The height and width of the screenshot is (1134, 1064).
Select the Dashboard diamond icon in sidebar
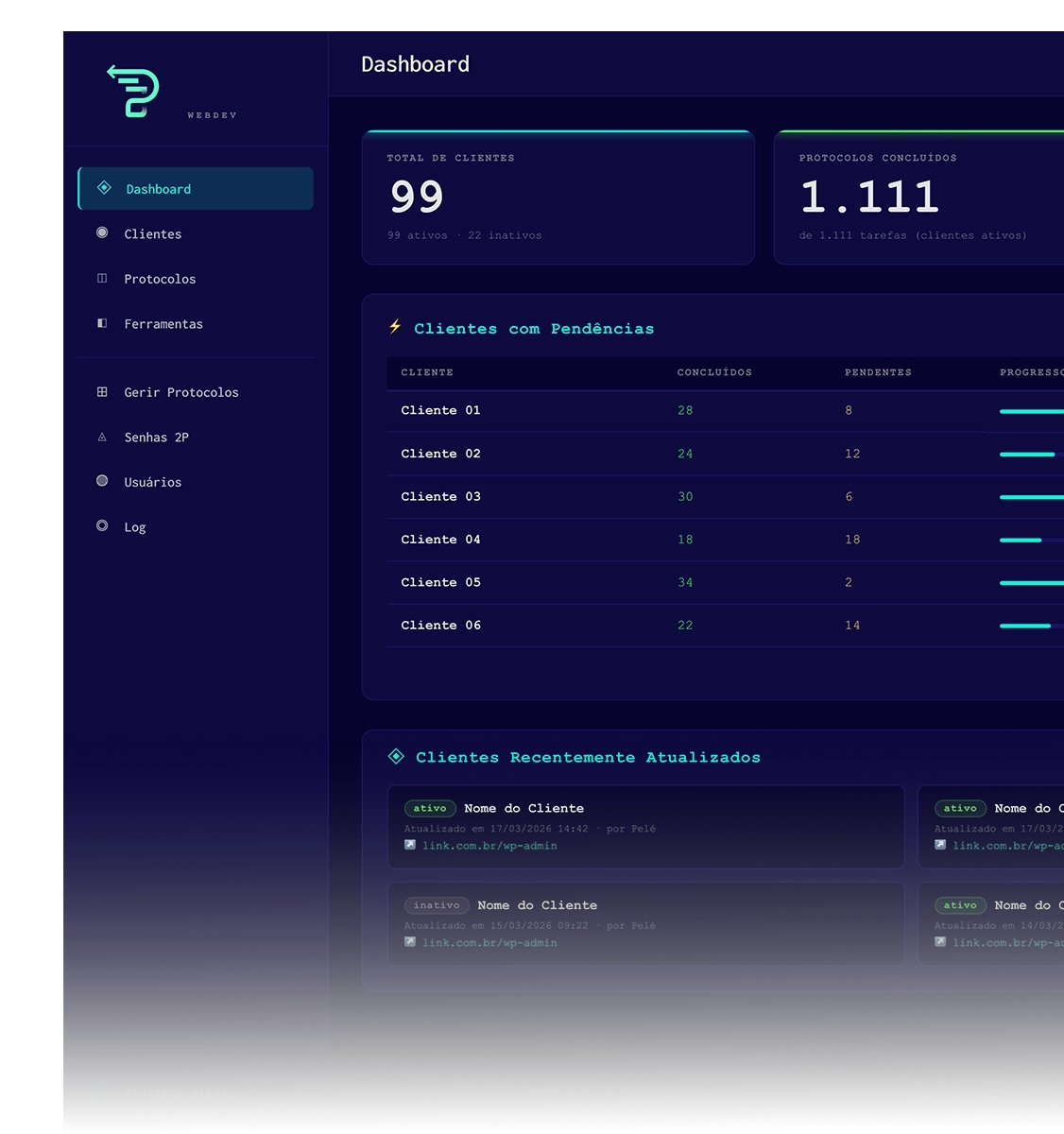click(103, 188)
